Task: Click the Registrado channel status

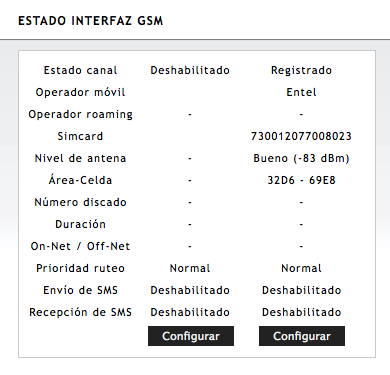Action: coord(301,70)
